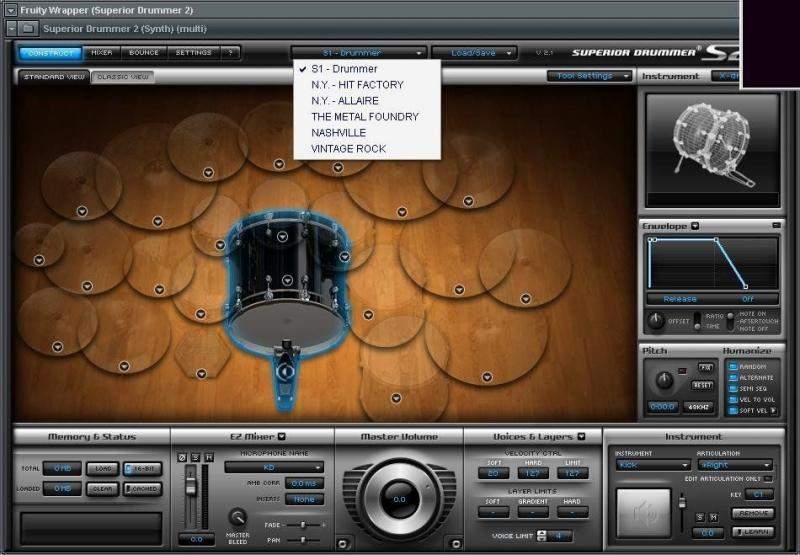Image resolution: width=800 pixels, height=555 pixels.
Task: Open the Articulation dropdown showing Right
Action: 736,465
